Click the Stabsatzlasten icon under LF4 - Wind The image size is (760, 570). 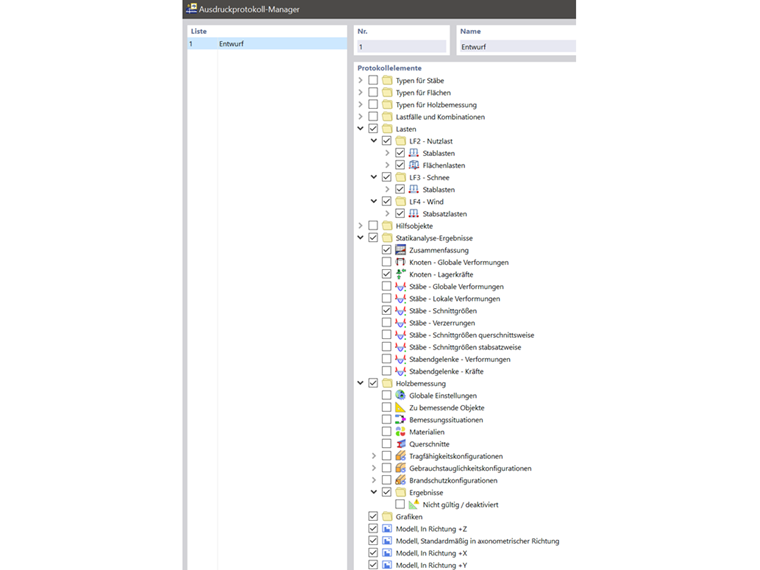point(413,214)
